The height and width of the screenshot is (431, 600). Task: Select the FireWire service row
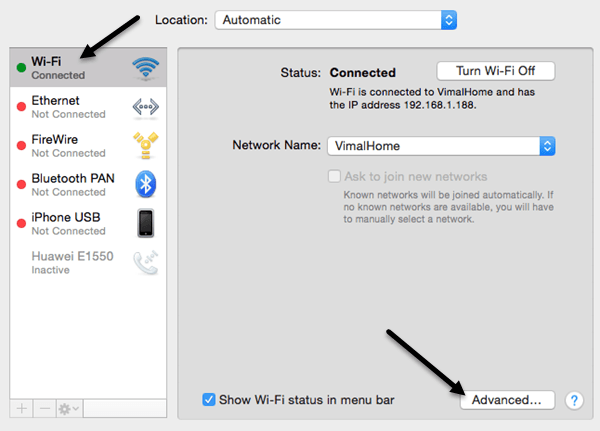(x=88, y=145)
